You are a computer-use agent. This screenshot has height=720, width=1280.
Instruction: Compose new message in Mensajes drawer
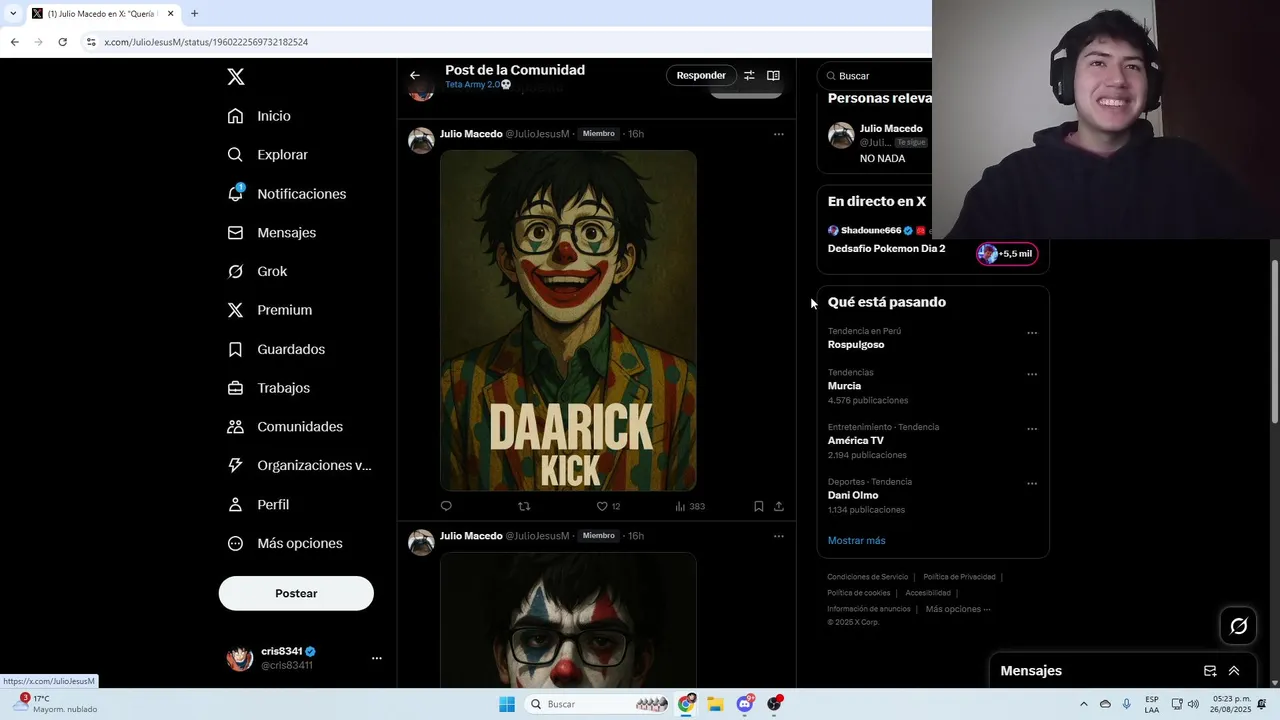(1210, 671)
